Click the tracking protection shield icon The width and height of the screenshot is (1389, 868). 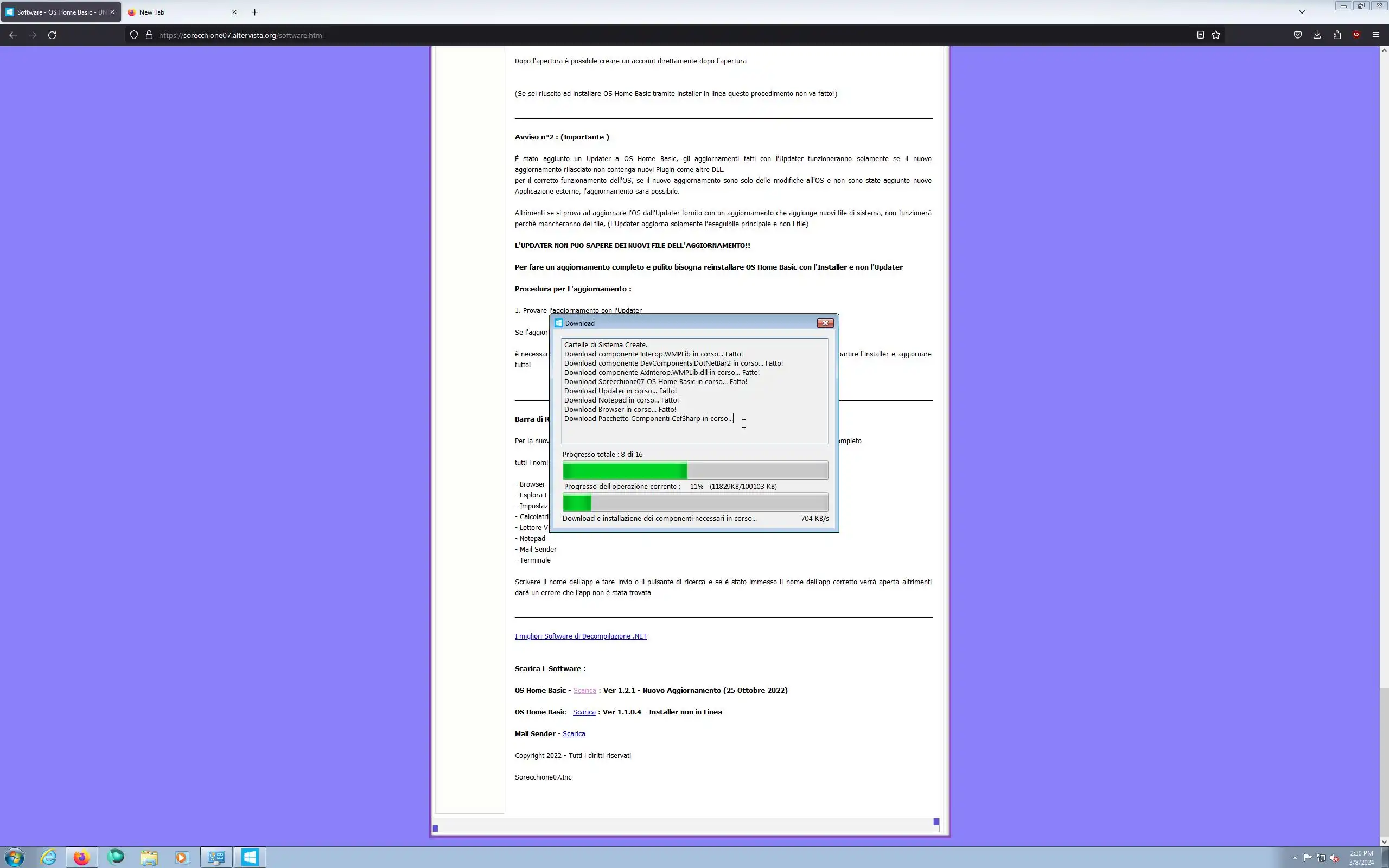coord(133,35)
